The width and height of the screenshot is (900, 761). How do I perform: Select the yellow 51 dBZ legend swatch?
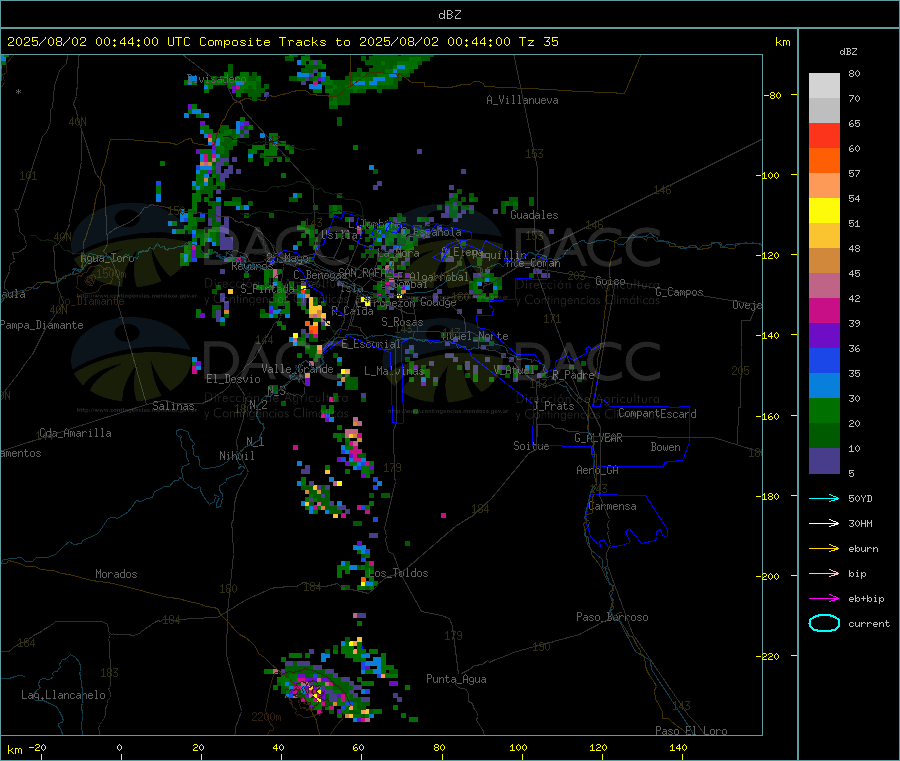(824, 211)
